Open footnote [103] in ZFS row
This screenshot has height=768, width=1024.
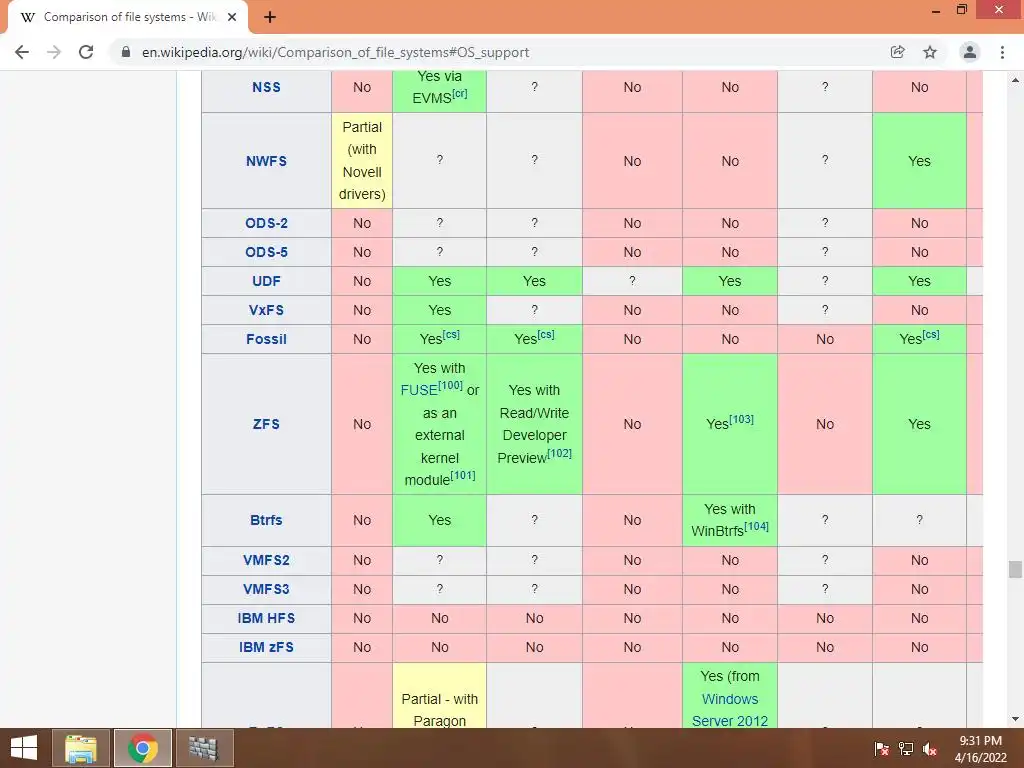point(741,419)
